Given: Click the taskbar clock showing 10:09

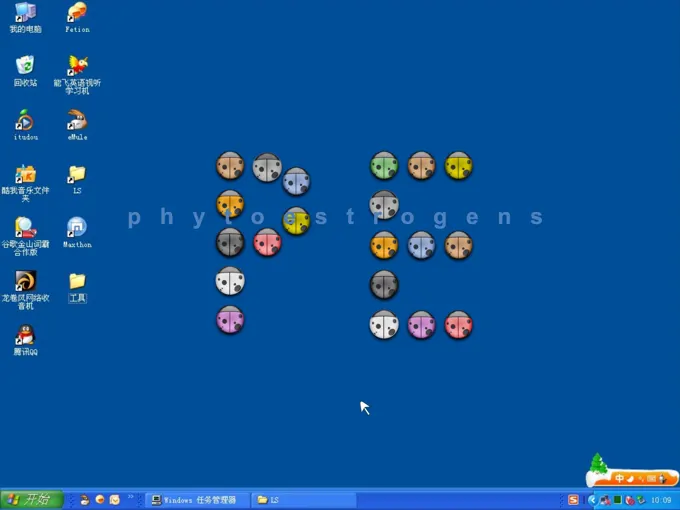Looking at the screenshot, I should point(661,500).
